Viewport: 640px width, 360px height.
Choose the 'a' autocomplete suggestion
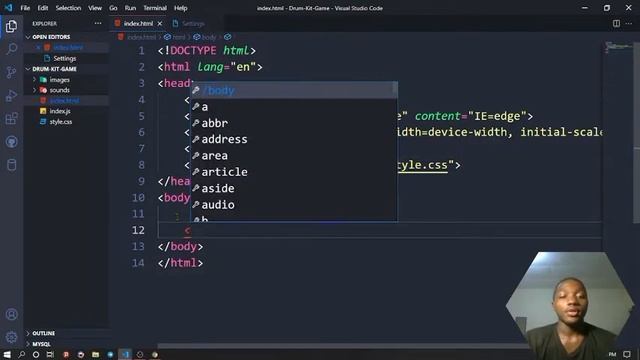[294, 107]
